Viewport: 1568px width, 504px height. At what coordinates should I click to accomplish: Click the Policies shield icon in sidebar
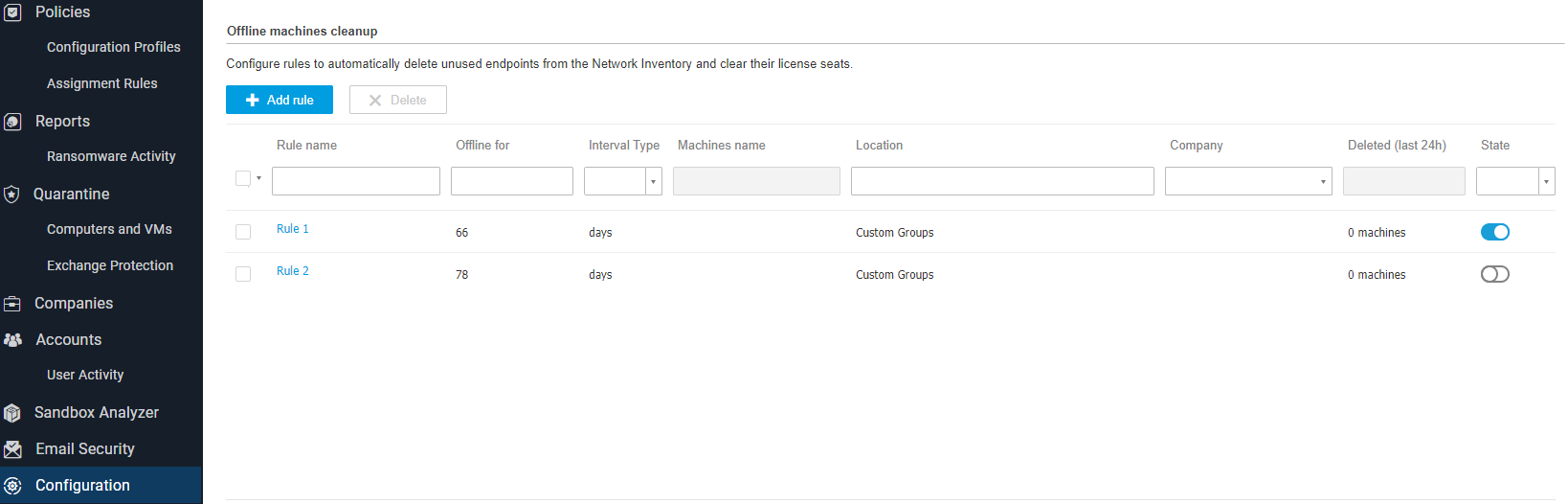[x=12, y=12]
